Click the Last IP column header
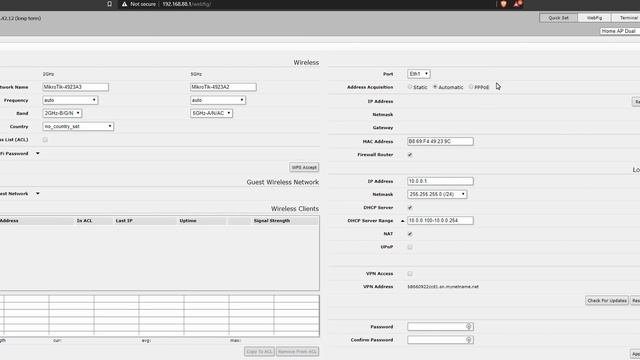The height and width of the screenshot is (360, 640). (x=124, y=220)
